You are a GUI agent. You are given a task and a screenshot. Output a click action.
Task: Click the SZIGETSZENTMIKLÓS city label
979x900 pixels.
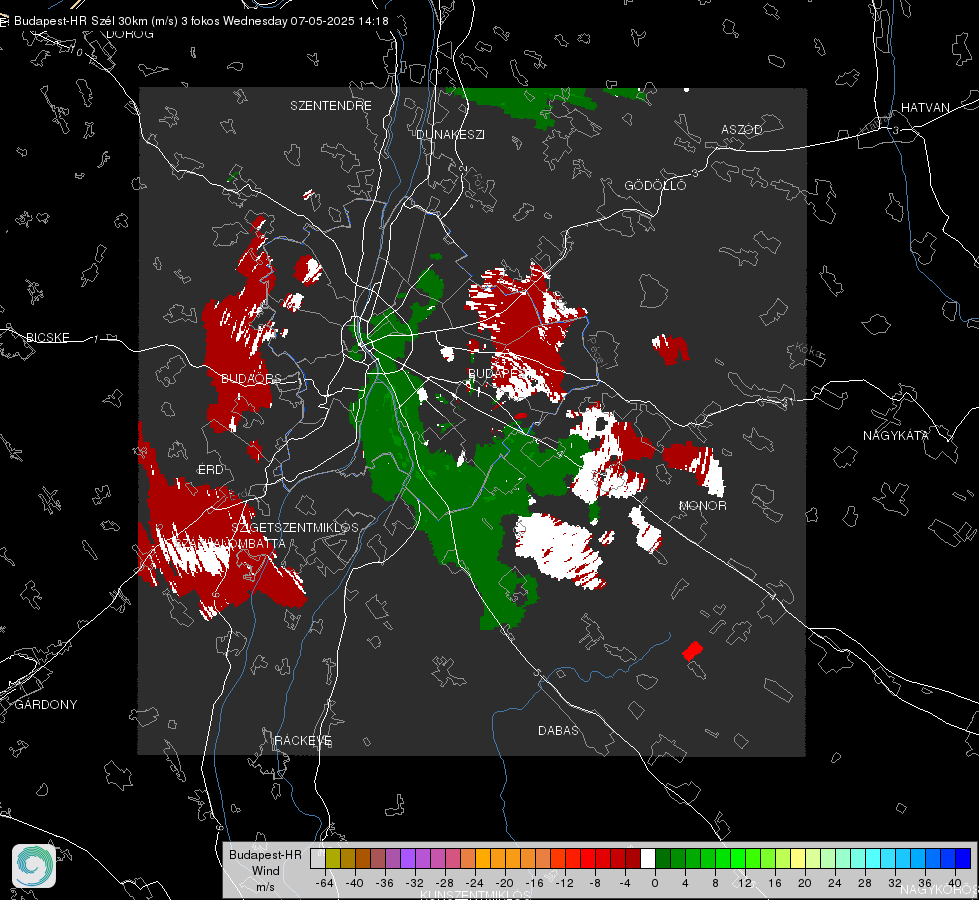pyautogui.click(x=295, y=527)
